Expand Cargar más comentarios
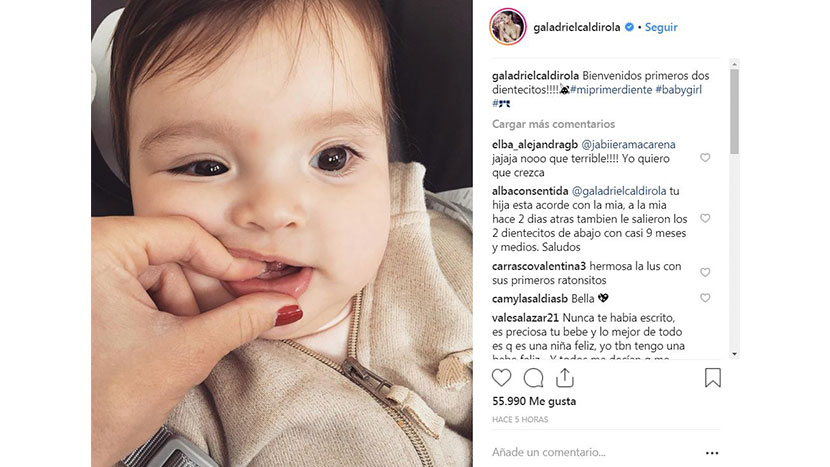 pos(553,124)
